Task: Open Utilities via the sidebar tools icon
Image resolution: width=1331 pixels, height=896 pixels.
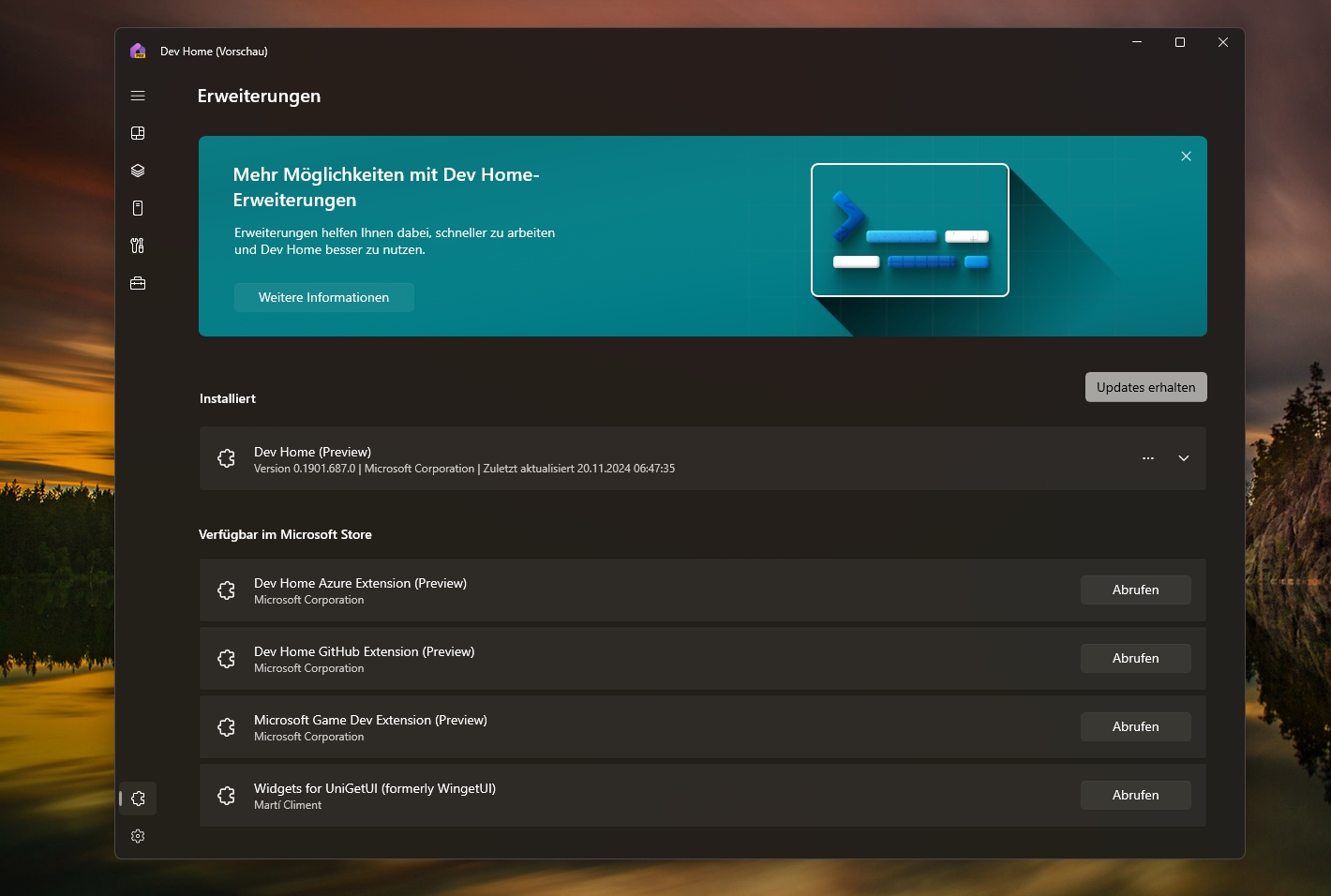Action: (138, 246)
